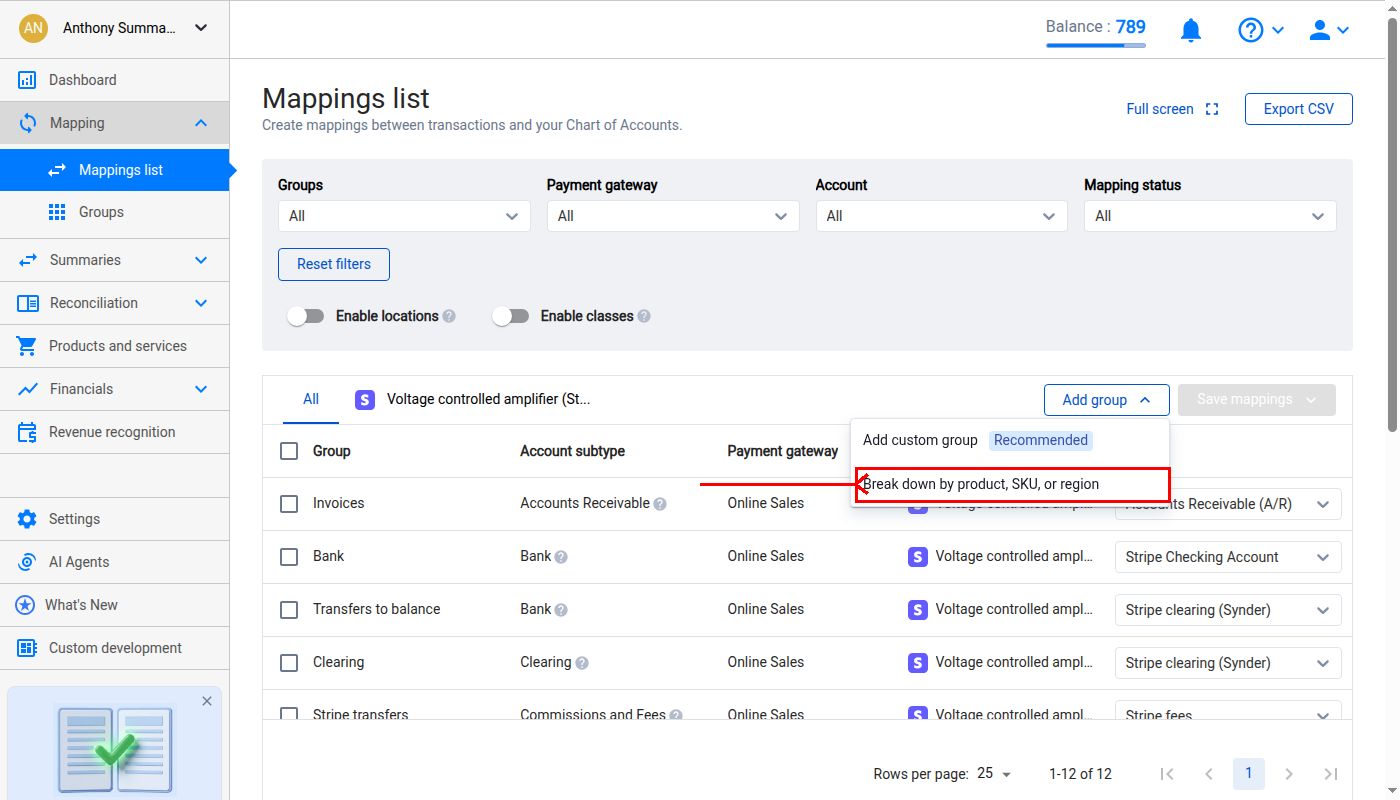Click Accounts Receivable subtype info icon
Viewport: 1400px width, 800px height.
[x=660, y=504]
